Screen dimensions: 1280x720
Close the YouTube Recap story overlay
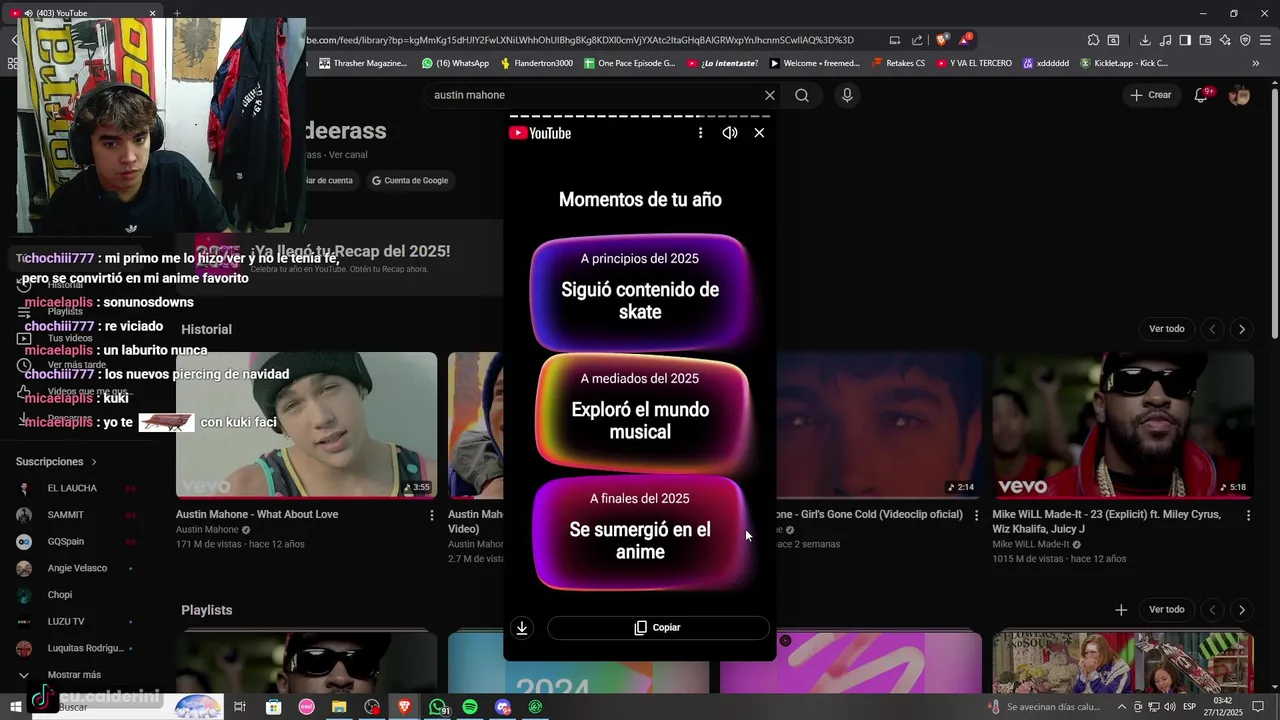point(759,133)
